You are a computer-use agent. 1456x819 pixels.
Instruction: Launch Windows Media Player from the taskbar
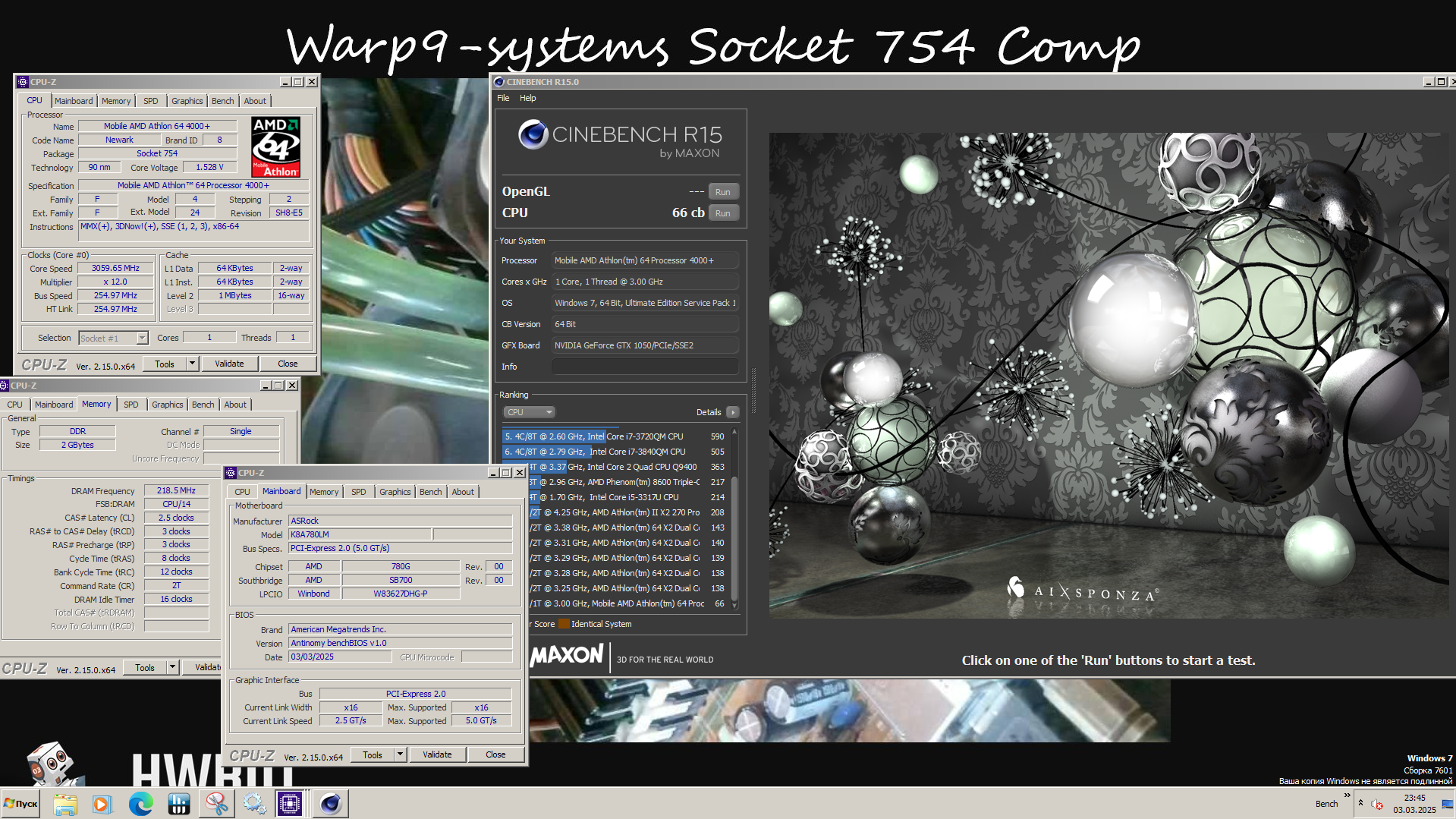pyautogui.click(x=102, y=804)
